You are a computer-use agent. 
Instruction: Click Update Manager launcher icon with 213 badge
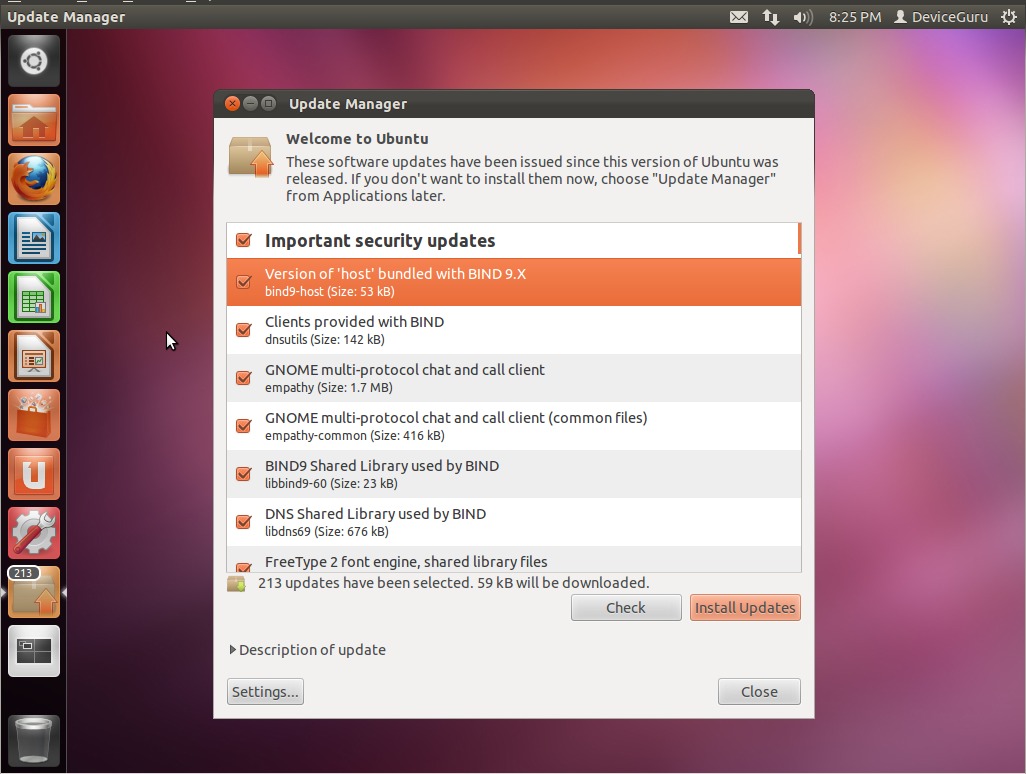click(x=34, y=591)
